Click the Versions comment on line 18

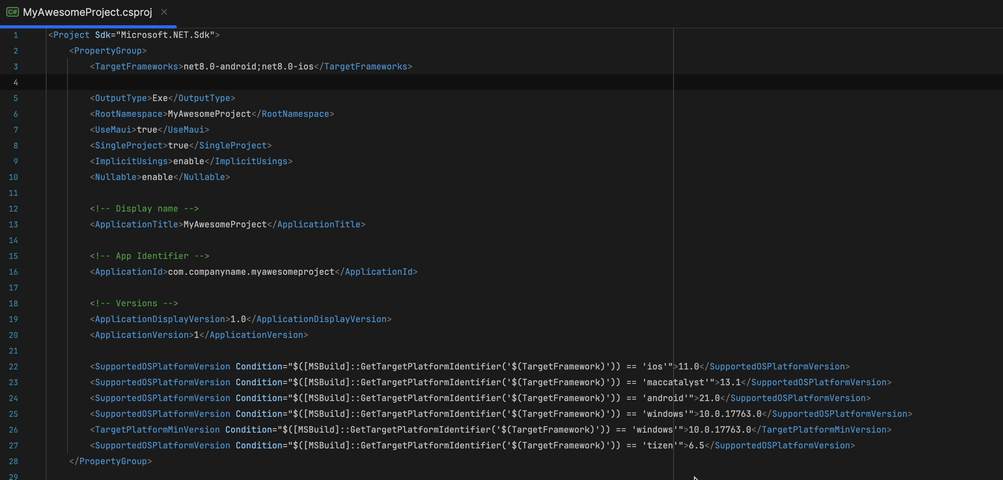134,303
